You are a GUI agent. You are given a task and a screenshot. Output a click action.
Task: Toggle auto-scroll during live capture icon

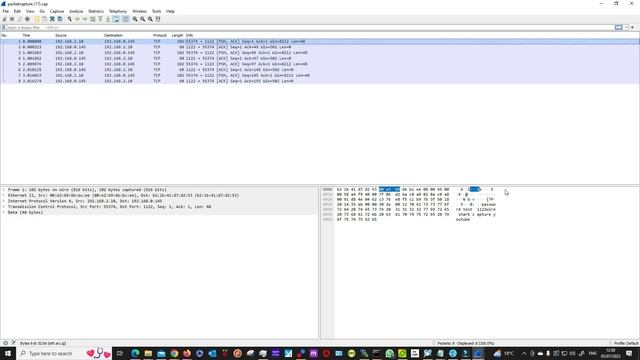coord(116,19)
